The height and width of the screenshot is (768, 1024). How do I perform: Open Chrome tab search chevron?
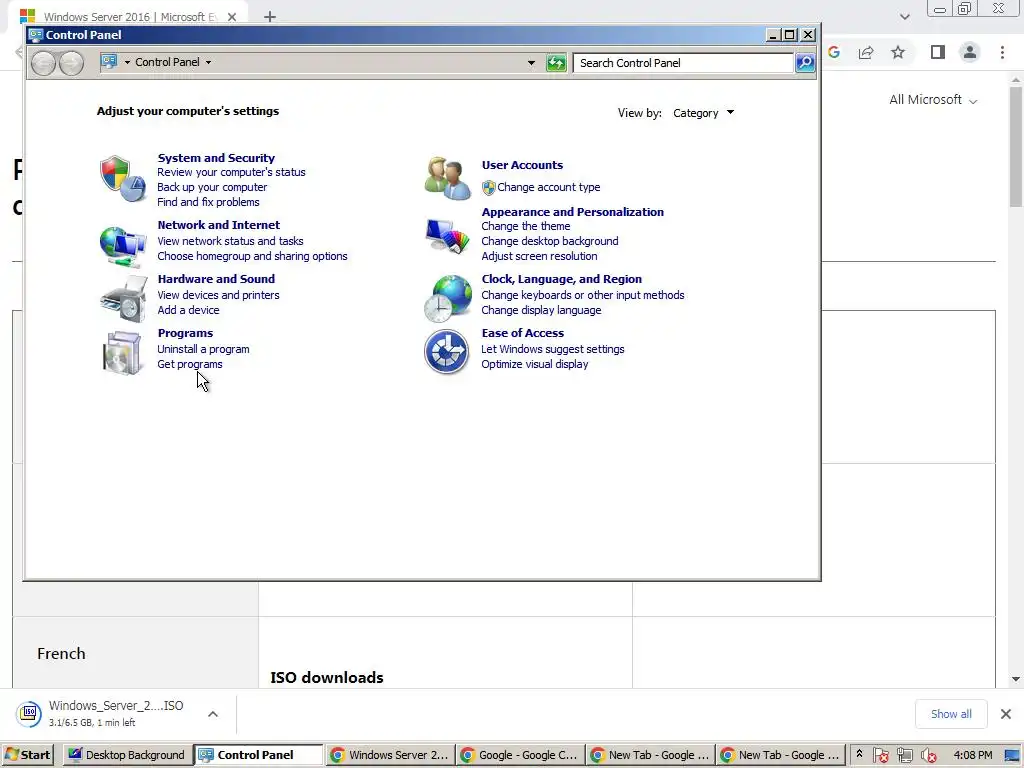pyautogui.click(x=904, y=17)
